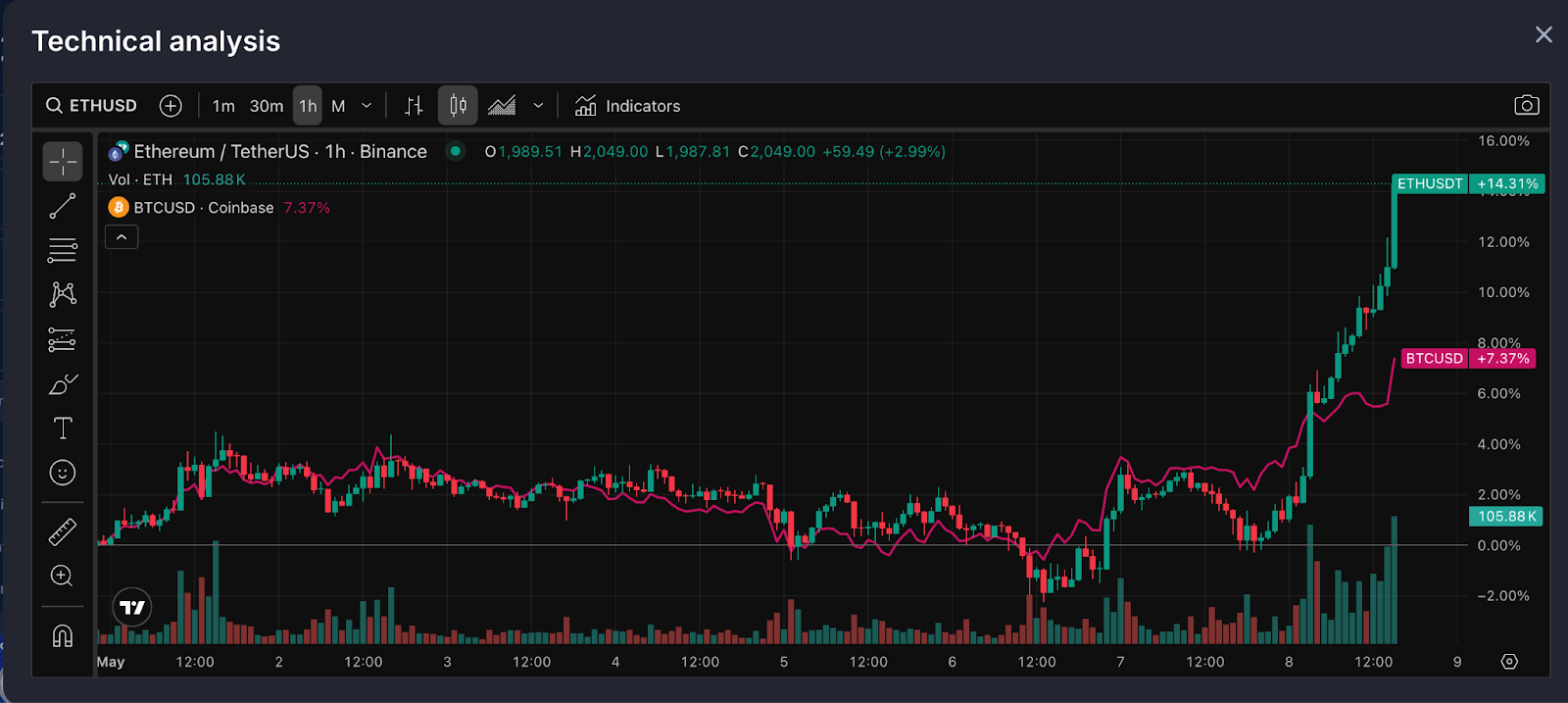The image size is (1568, 703).
Task: Click the +59.49 (+2.99%) change value
Action: 884,152
